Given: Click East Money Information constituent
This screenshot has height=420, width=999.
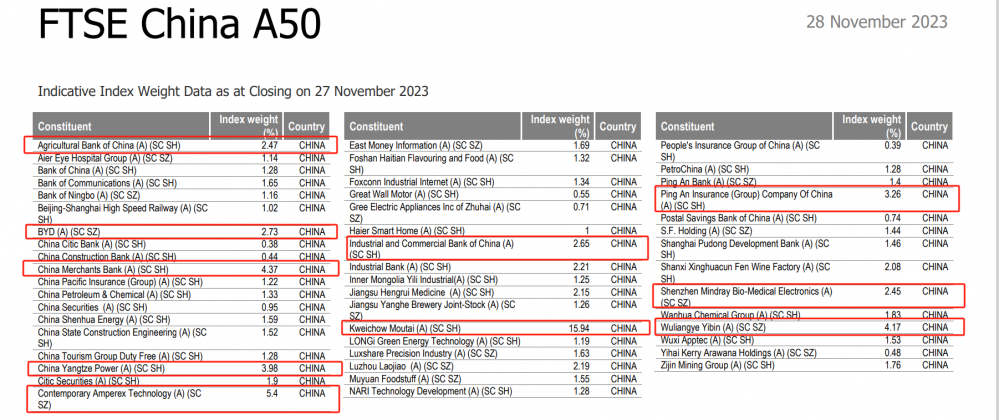Looking at the screenshot, I should click(415, 145).
